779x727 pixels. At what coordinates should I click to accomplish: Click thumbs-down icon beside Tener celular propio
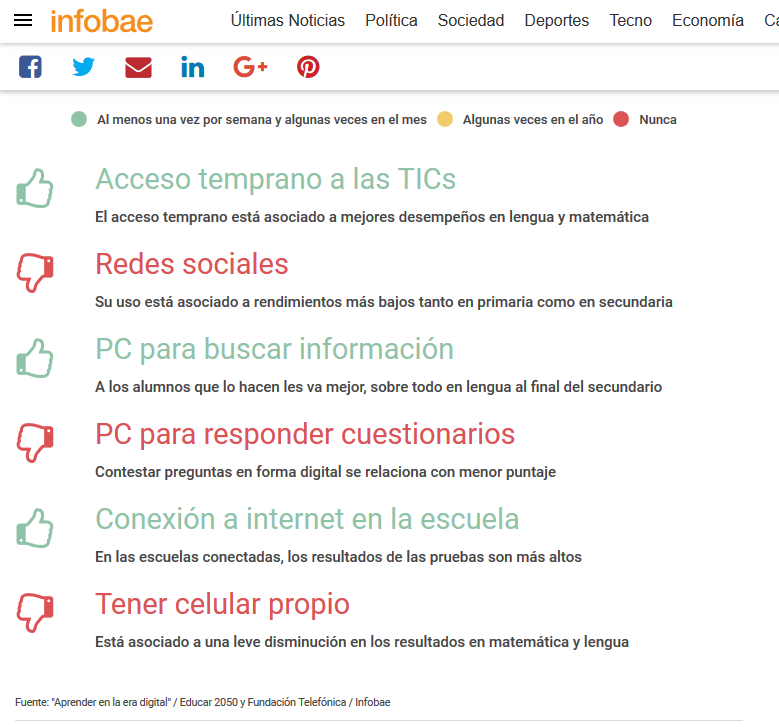35,613
